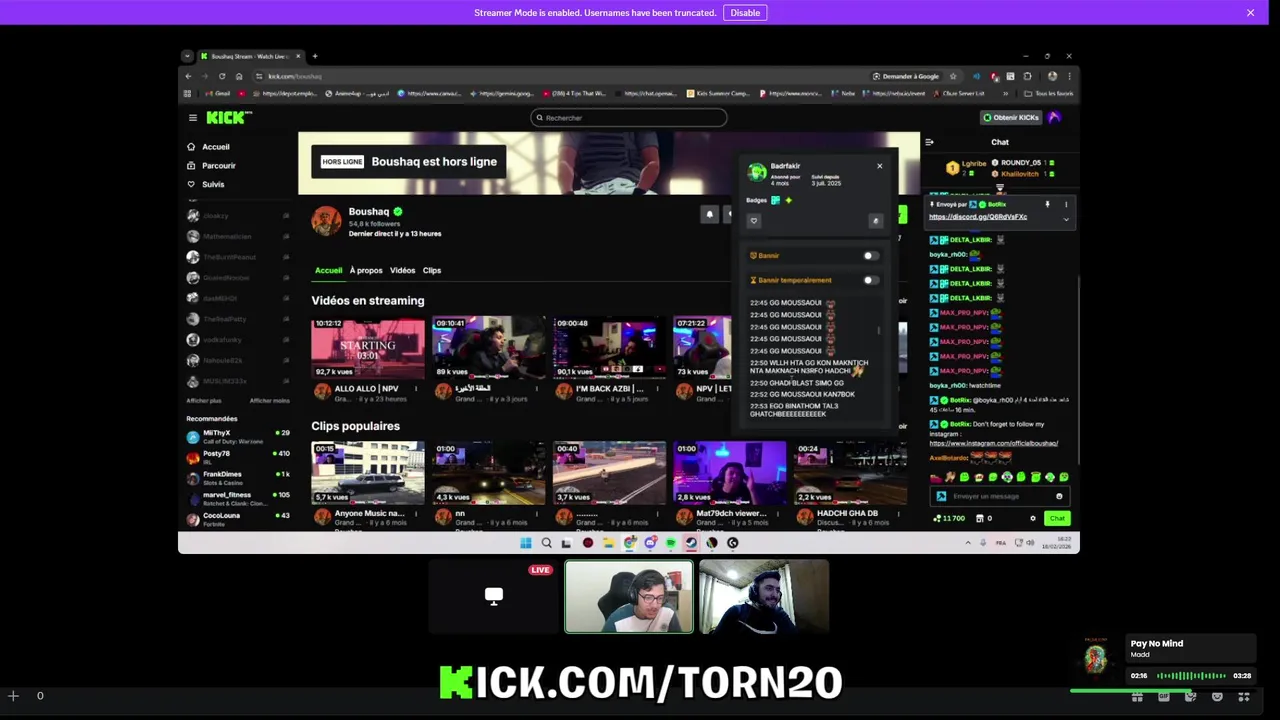Screen dimensions: 1280x720
Task: Click the Envoyer un message chat input
Action: [x=1000, y=496]
